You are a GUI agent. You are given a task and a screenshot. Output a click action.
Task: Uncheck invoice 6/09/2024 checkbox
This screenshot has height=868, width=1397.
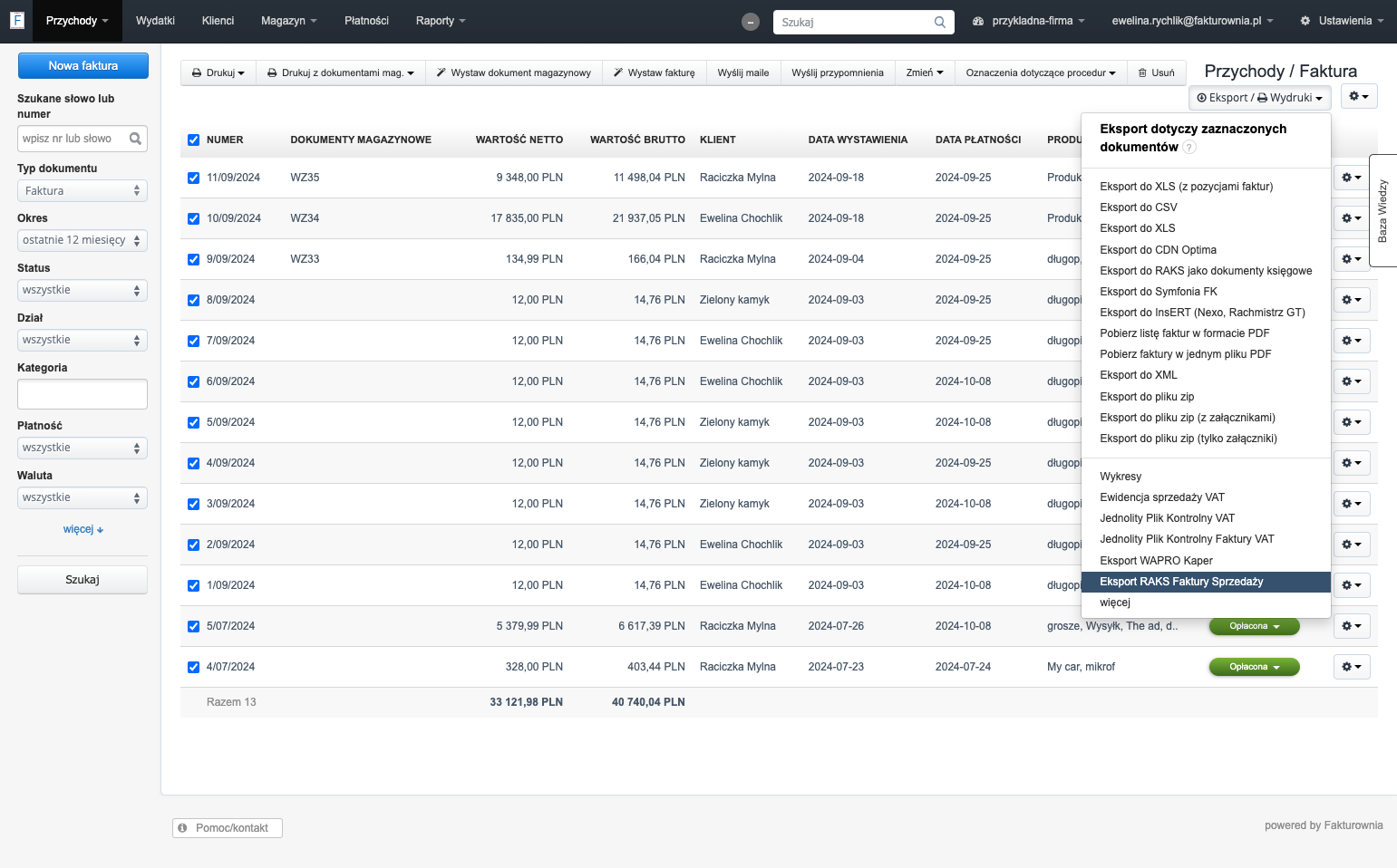click(x=193, y=381)
